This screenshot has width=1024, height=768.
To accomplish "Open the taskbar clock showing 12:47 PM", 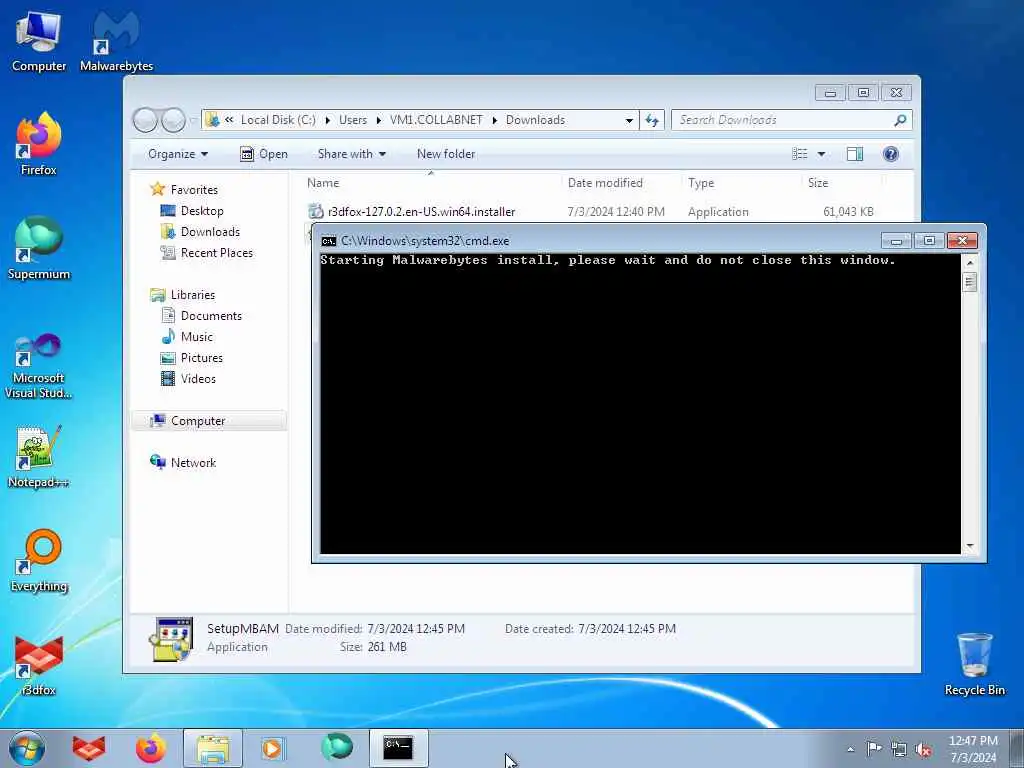I will [973, 749].
